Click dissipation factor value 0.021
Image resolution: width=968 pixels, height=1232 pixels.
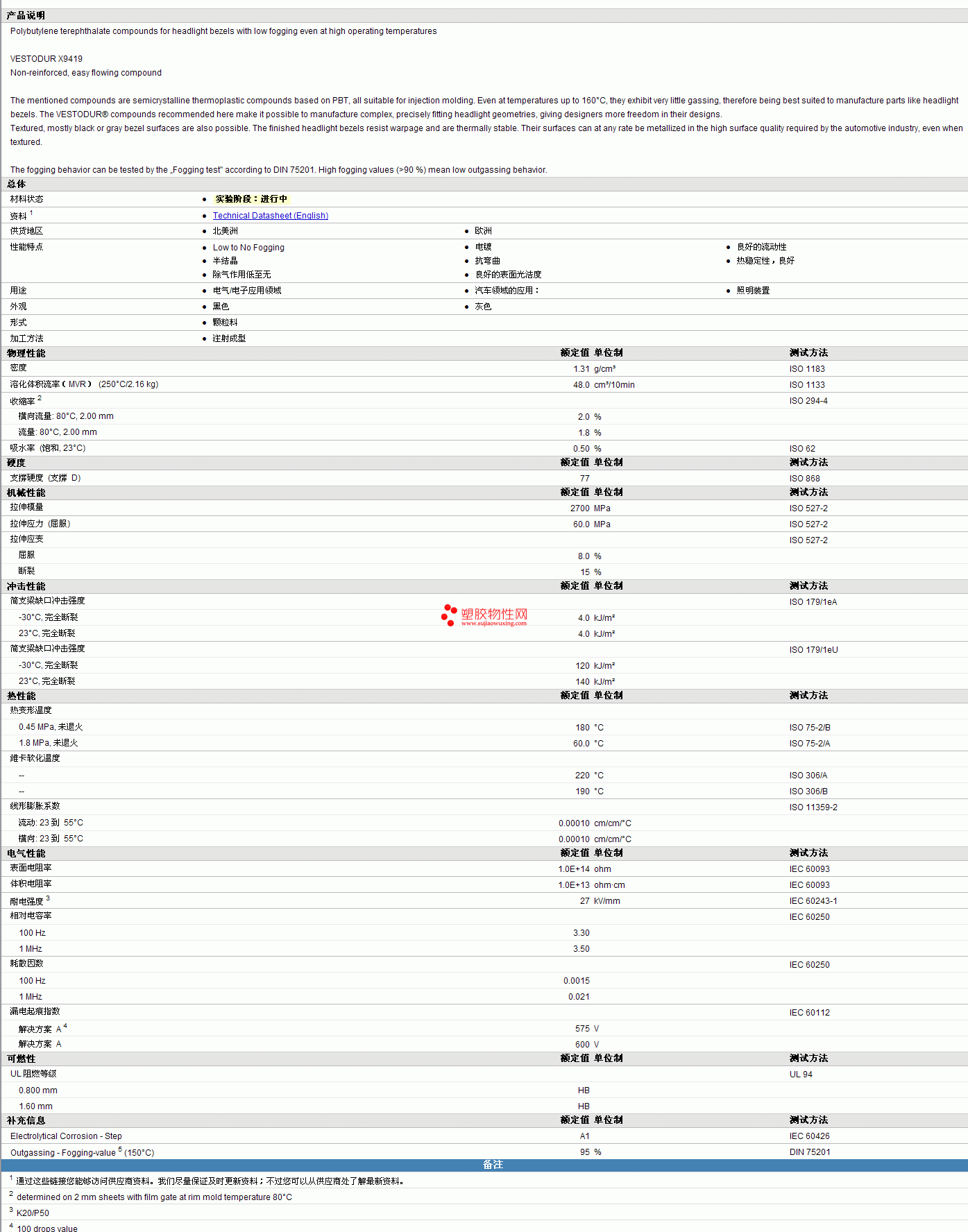(579, 997)
